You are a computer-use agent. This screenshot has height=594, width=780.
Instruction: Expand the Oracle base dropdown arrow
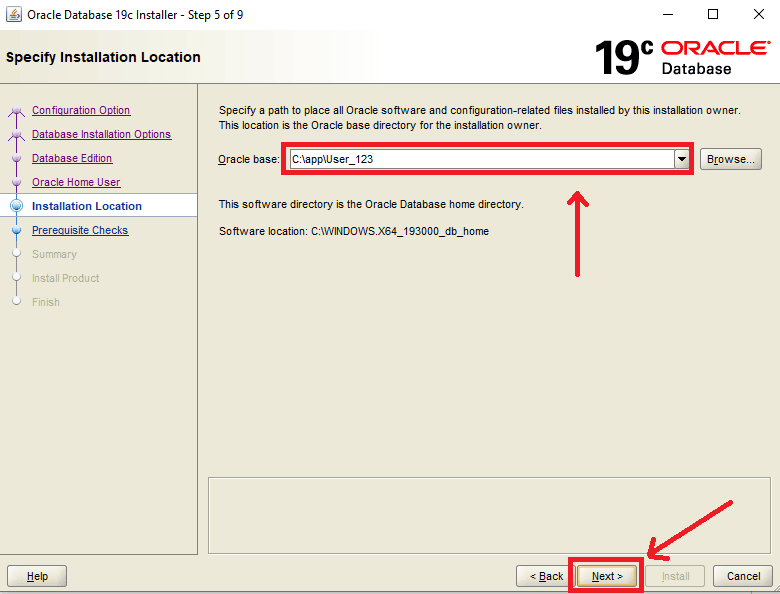(x=682, y=159)
